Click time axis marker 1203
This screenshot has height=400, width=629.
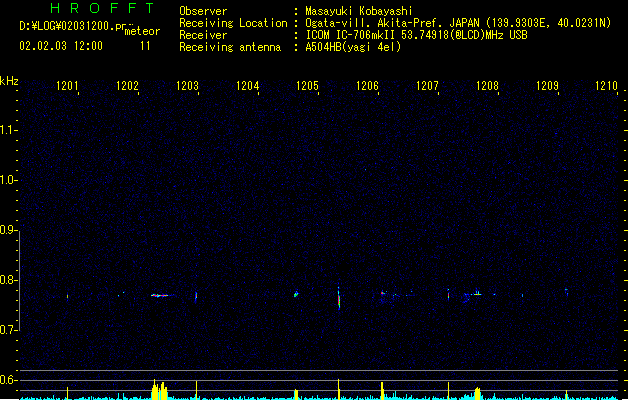click(x=187, y=86)
